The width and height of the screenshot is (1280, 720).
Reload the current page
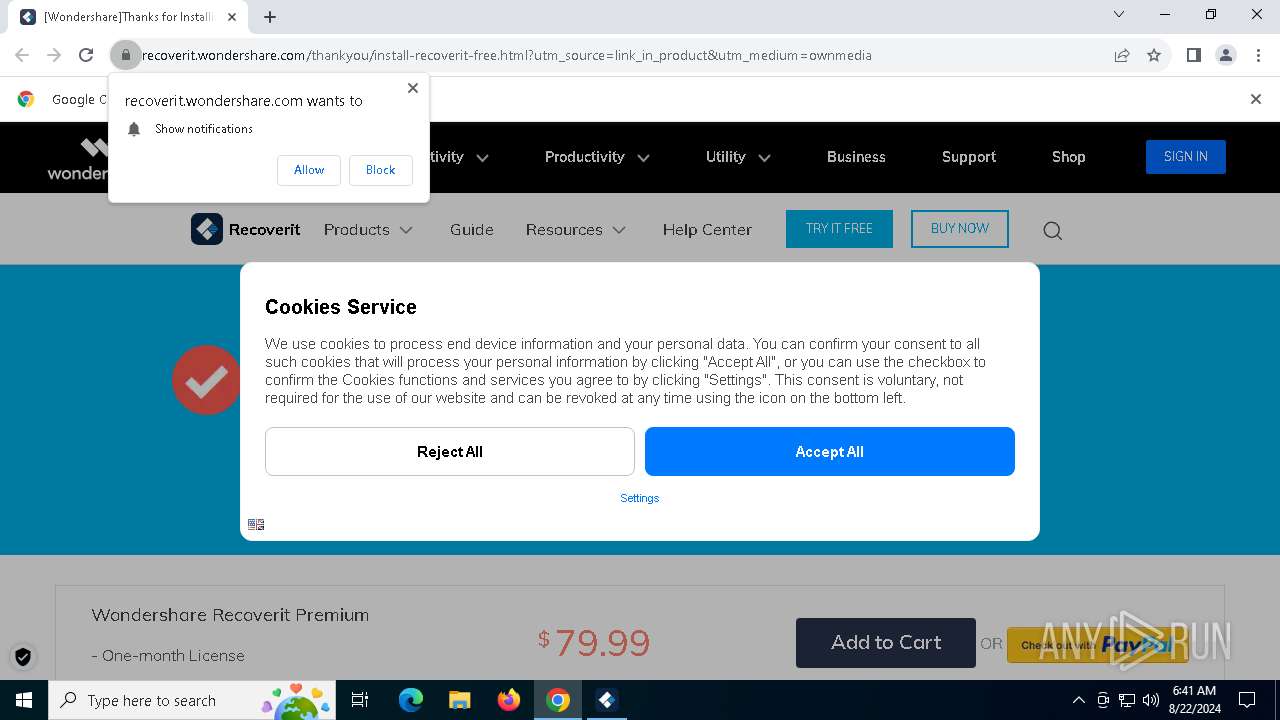86,55
